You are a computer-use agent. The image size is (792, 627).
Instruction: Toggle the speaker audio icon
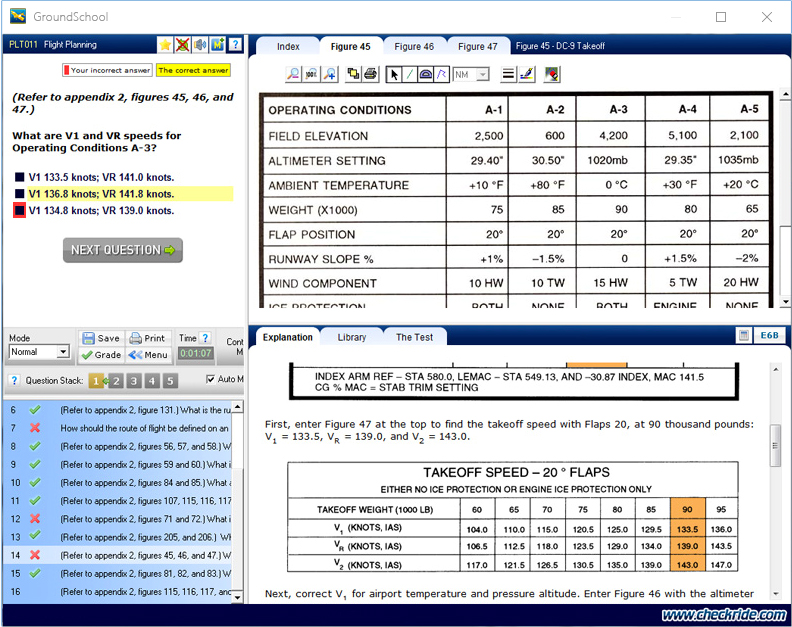coord(200,45)
